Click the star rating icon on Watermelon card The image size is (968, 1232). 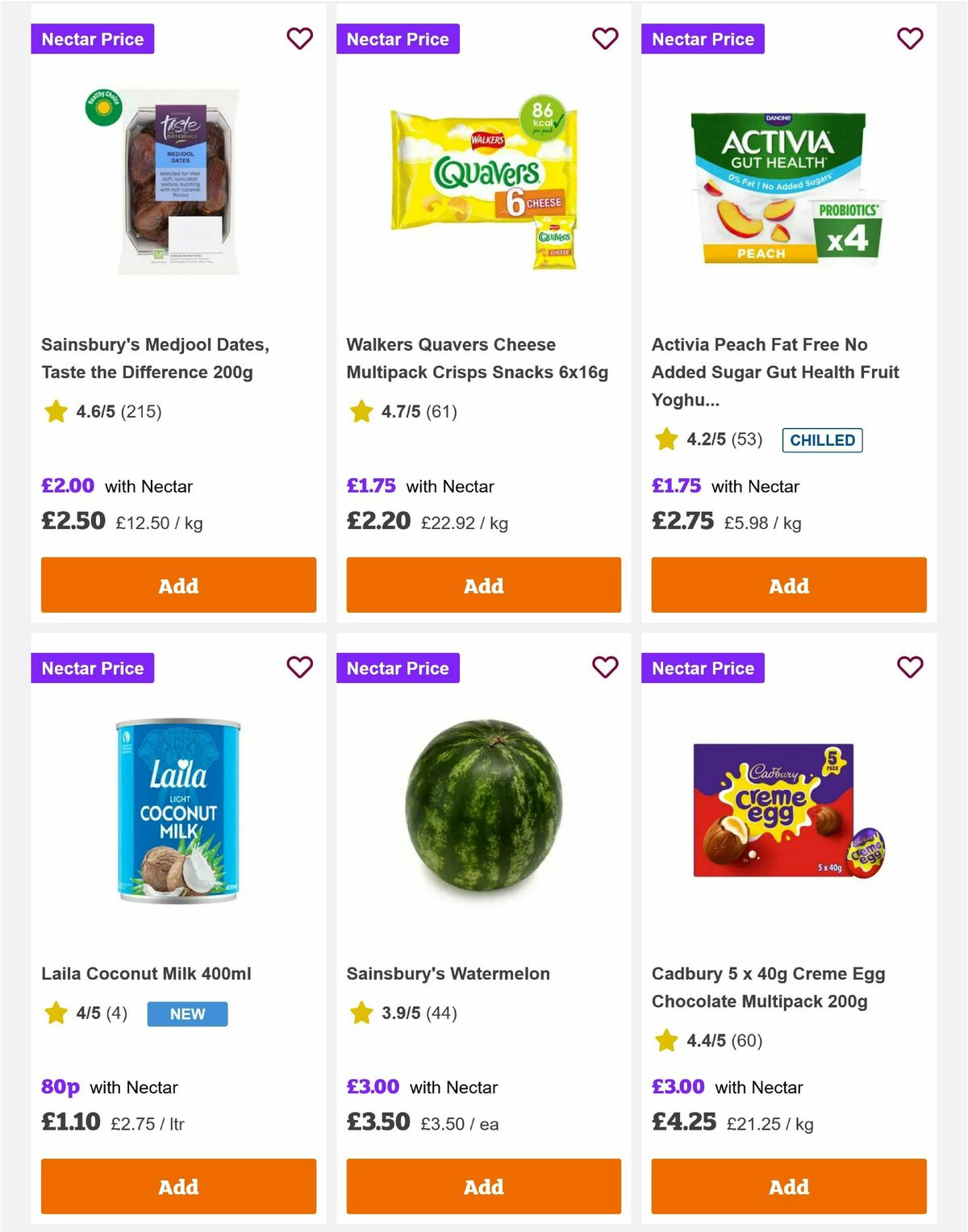tap(360, 1013)
